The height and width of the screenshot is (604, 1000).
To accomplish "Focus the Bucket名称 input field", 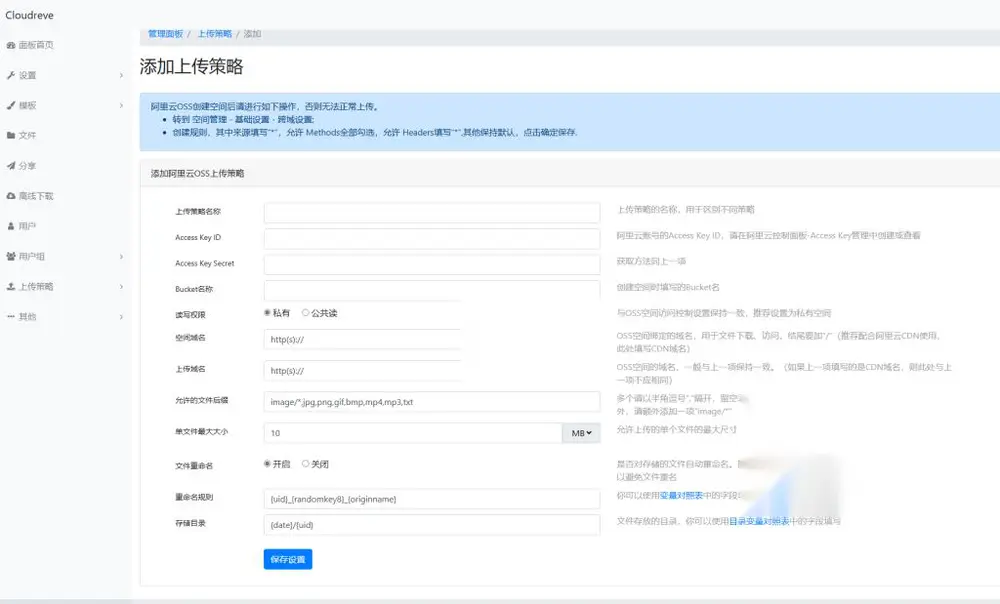I will click(432, 290).
